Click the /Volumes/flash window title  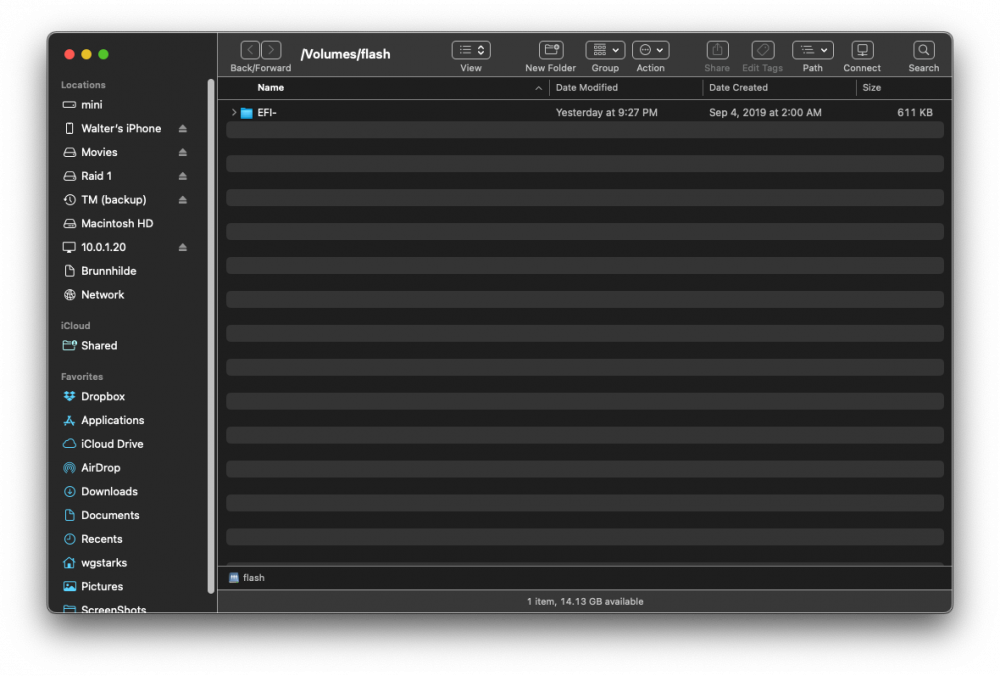[345, 54]
